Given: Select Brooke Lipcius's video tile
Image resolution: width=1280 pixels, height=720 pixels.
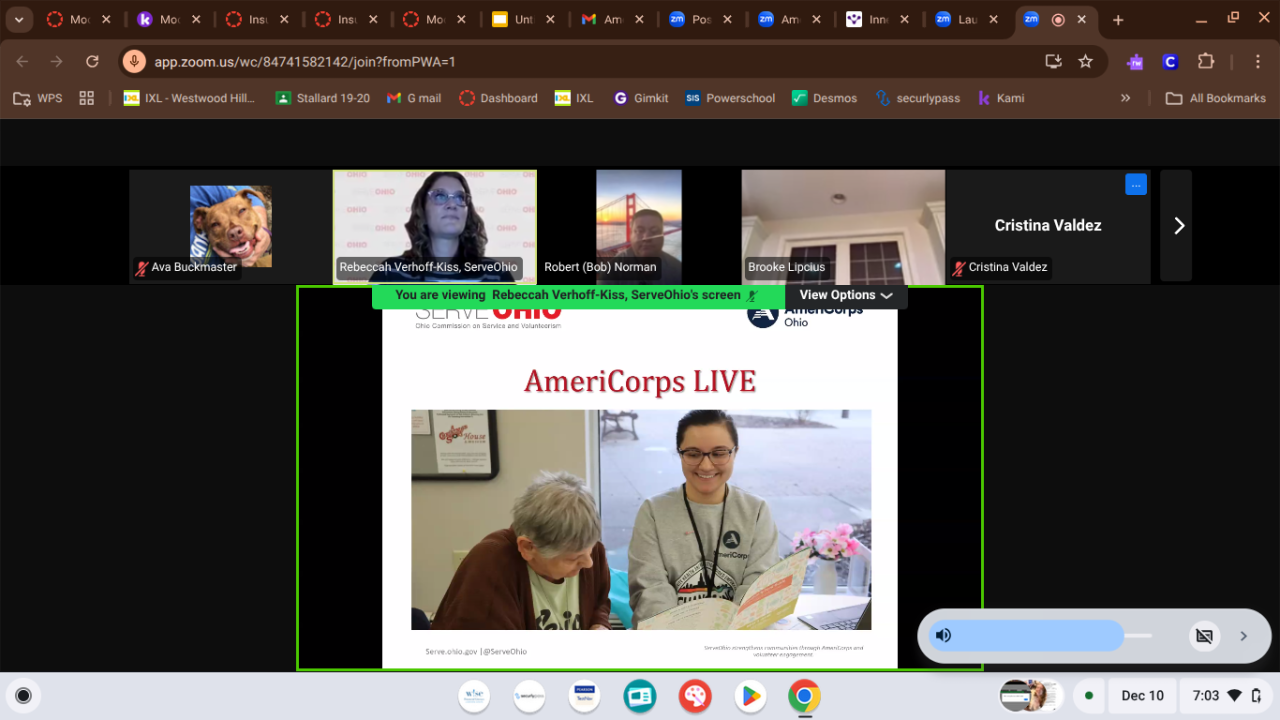Looking at the screenshot, I should 843,226.
